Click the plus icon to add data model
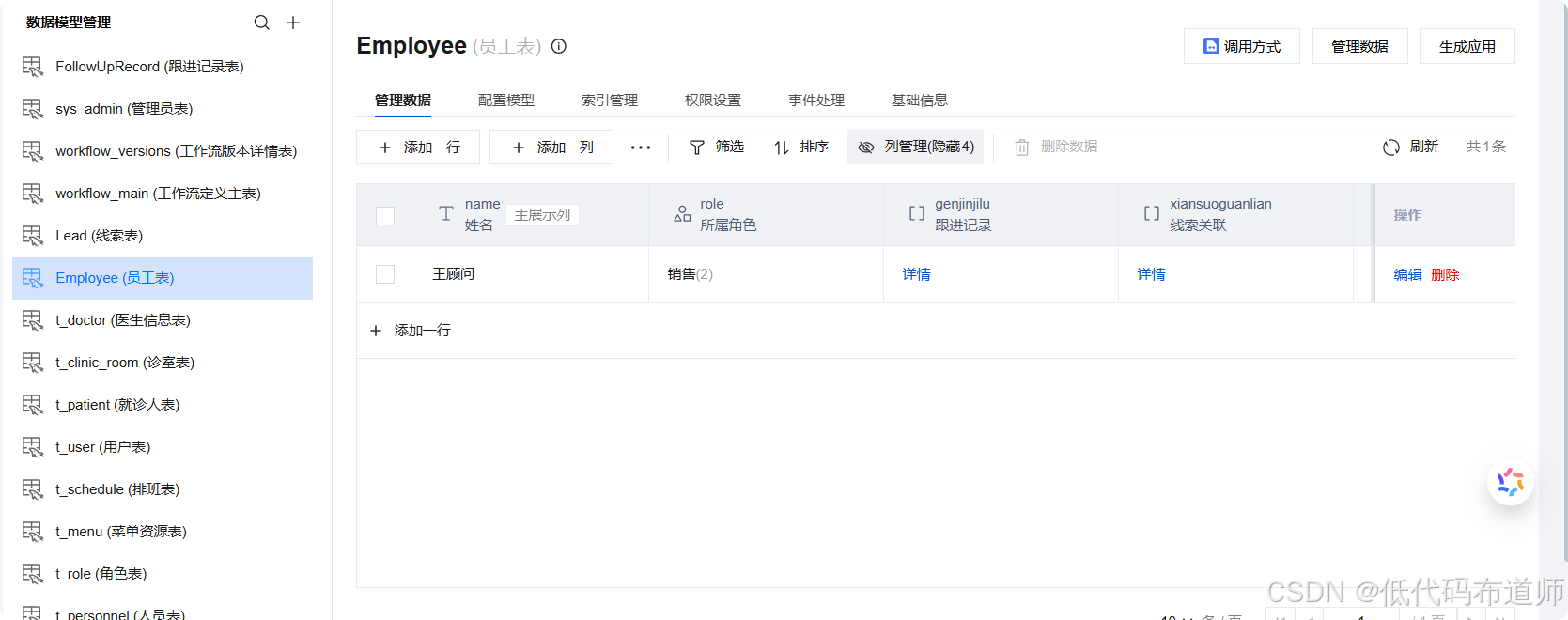The height and width of the screenshot is (620, 1568). click(293, 23)
